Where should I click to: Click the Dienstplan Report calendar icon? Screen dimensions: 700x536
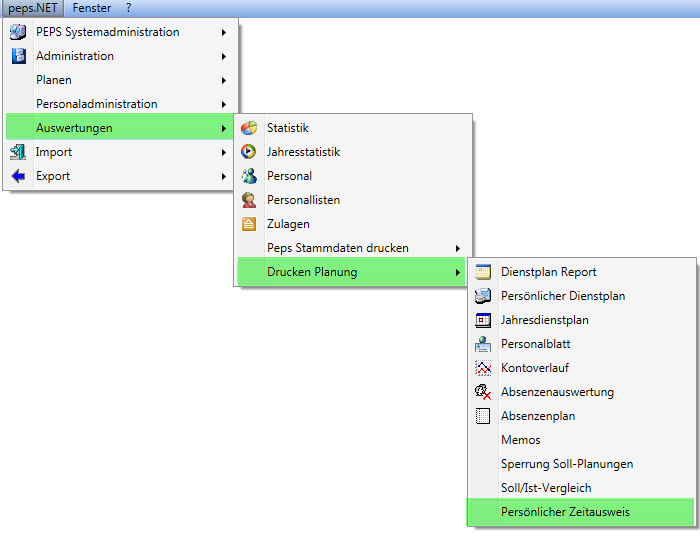tap(483, 272)
